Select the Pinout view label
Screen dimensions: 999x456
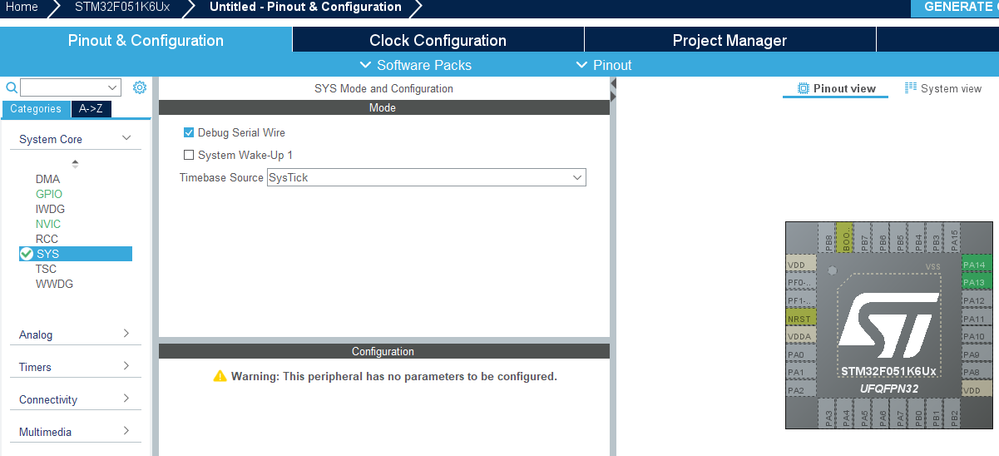coord(844,89)
